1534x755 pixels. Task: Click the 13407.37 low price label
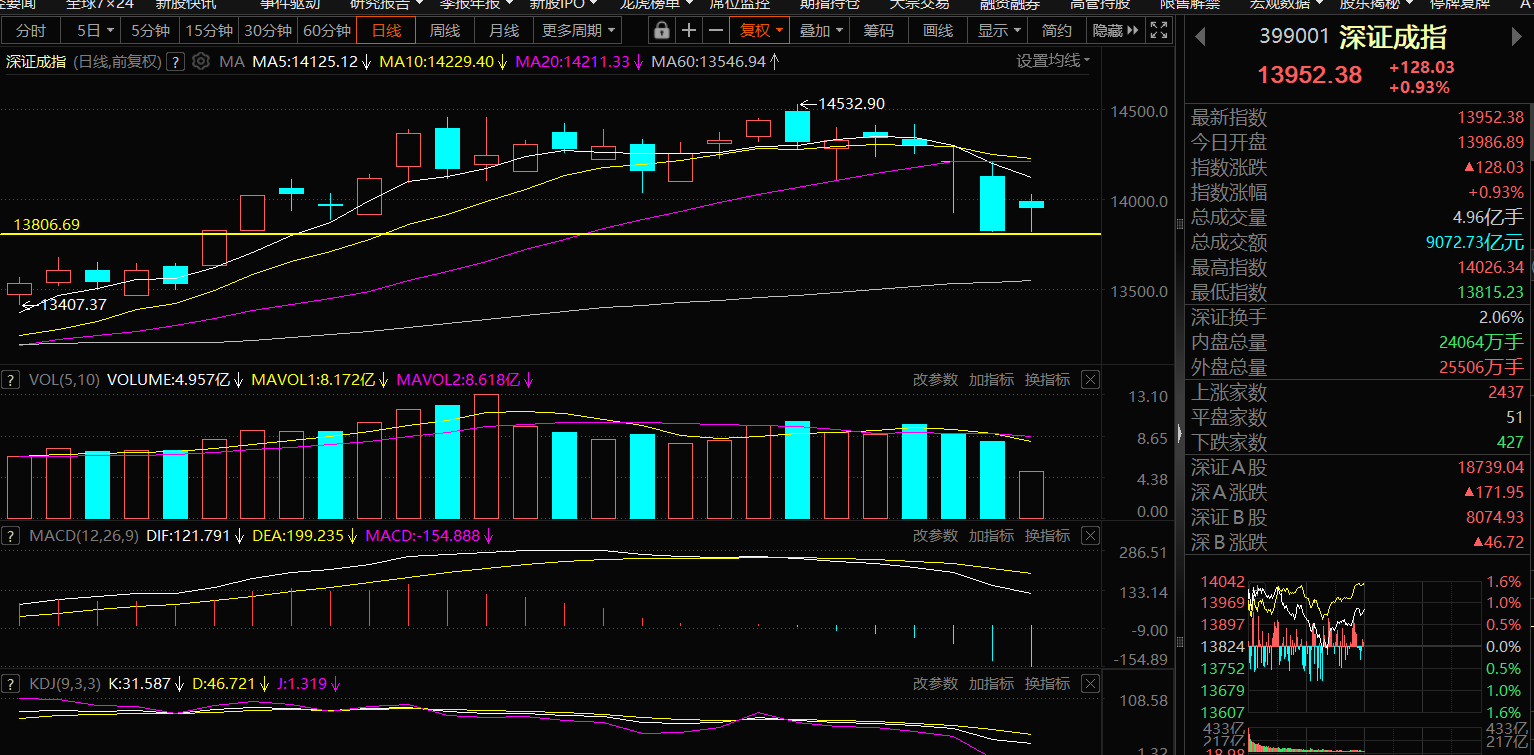(72, 304)
